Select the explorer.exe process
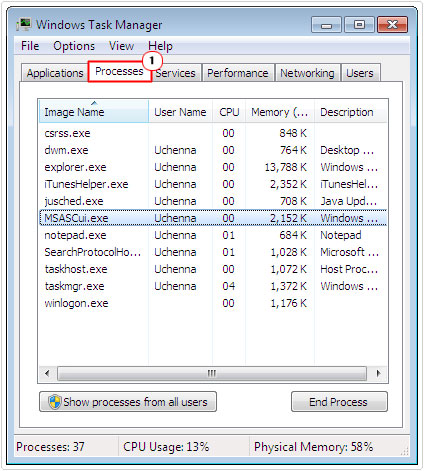Screen dimensions: 424x471 [x=213, y=167]
